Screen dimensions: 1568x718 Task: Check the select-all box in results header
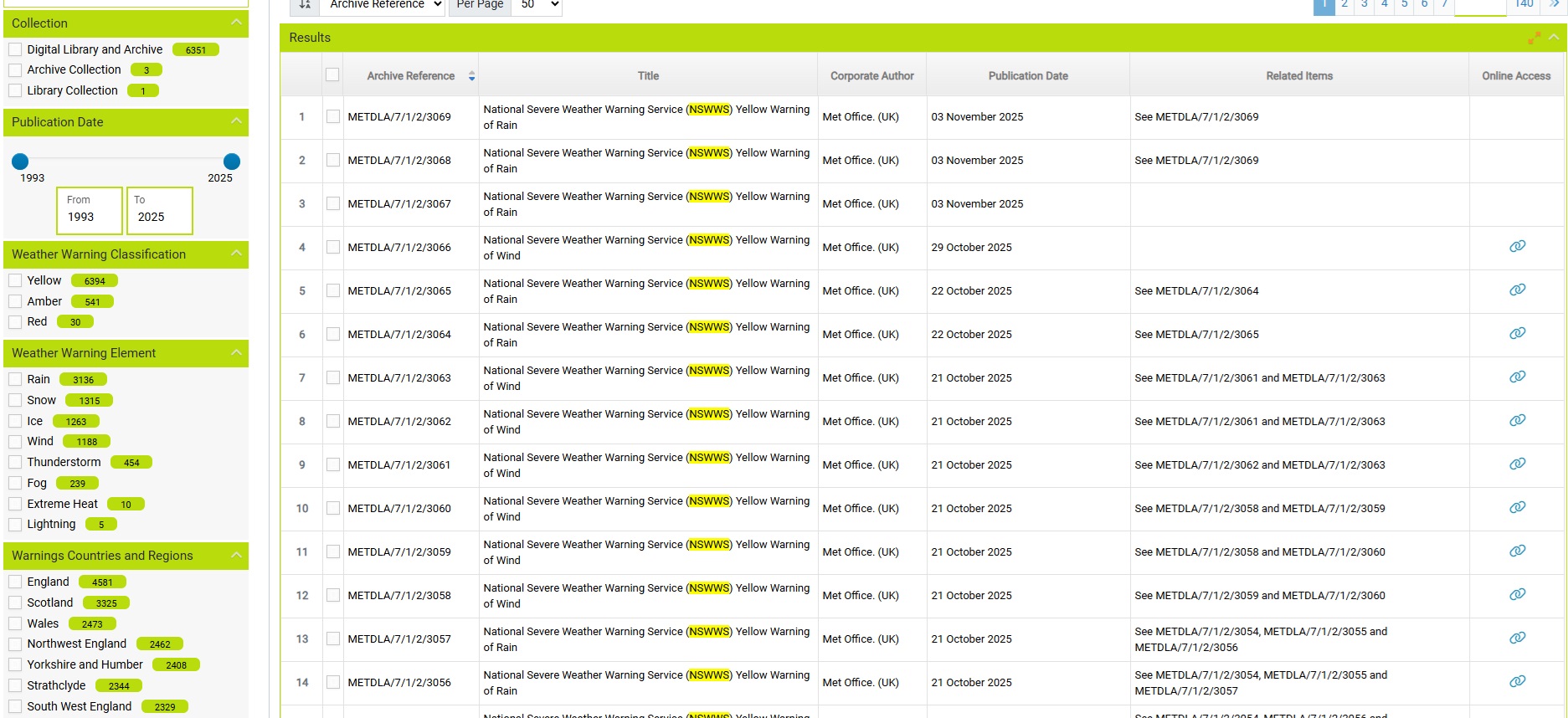coord(332,75)
